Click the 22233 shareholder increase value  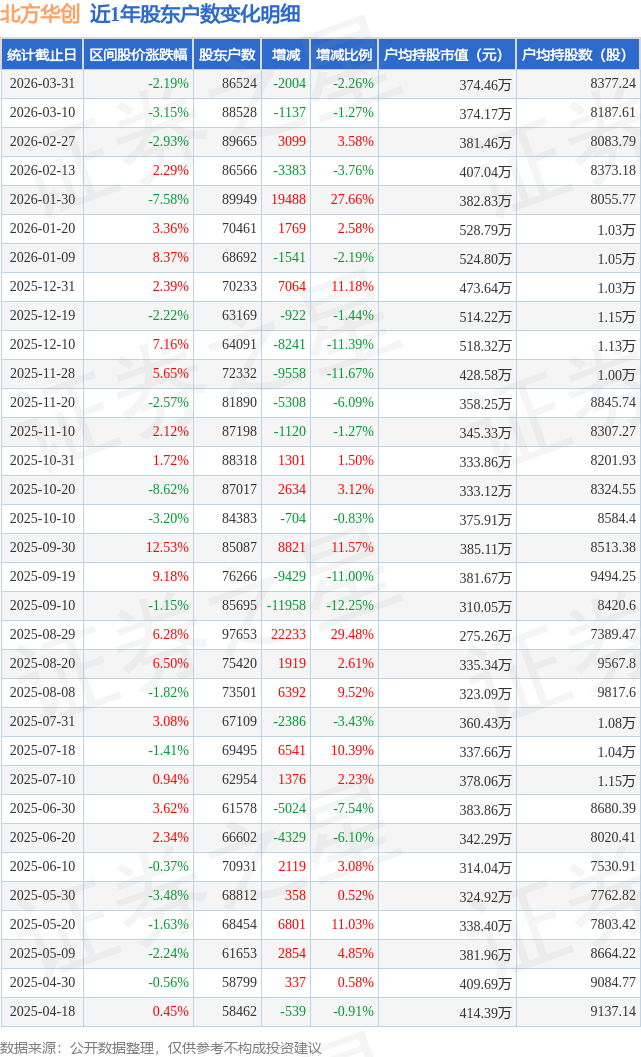288,635
